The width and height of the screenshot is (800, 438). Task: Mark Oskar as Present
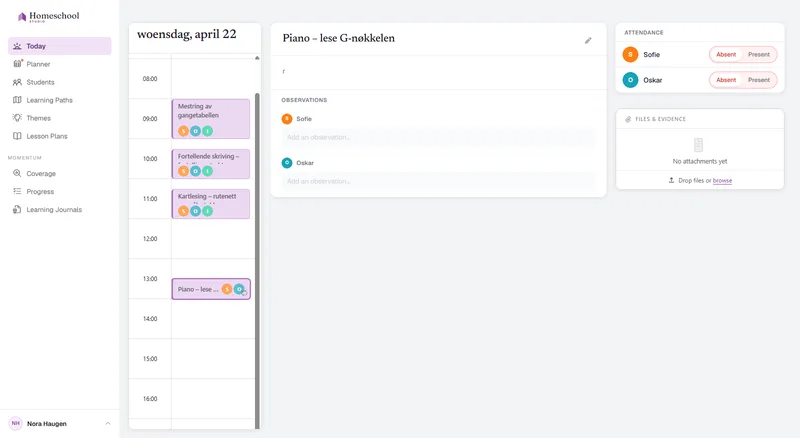pos(759,80)
